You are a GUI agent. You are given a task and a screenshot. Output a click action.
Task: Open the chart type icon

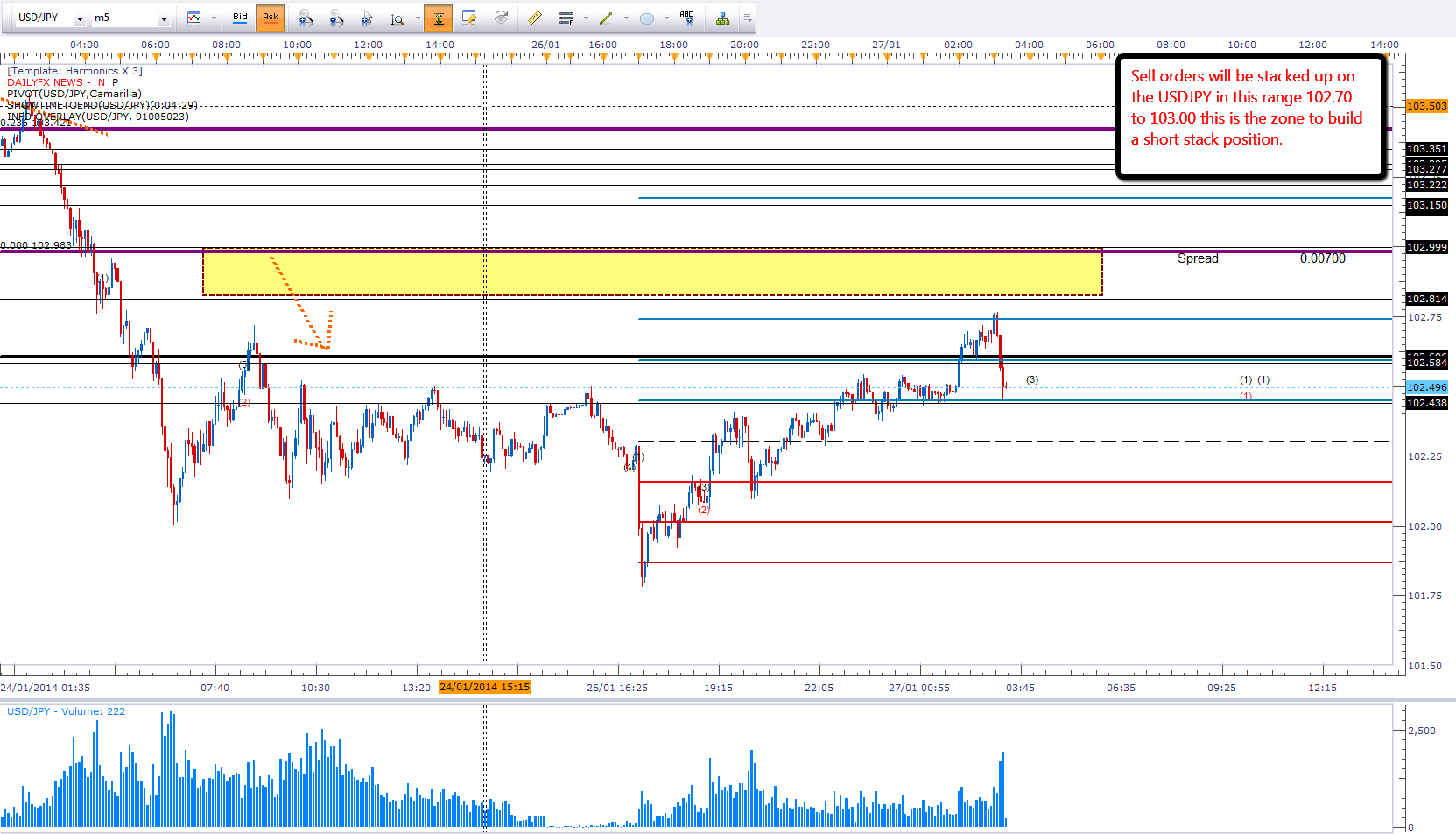click(x=194, y=18)
